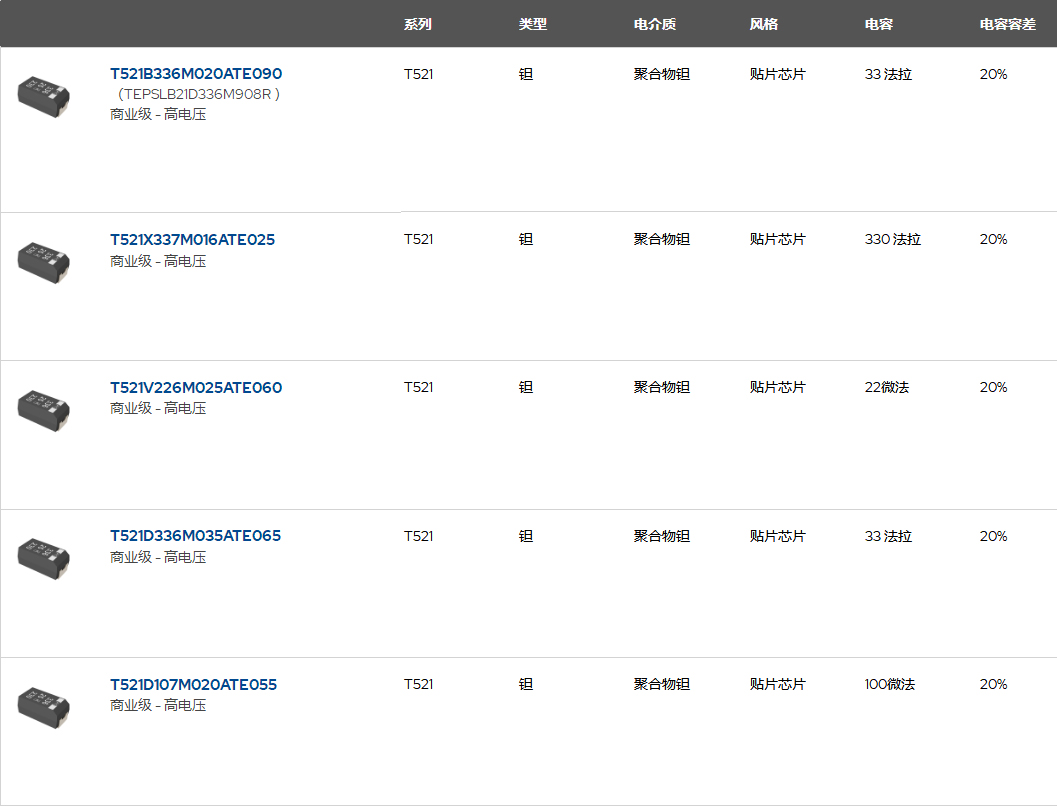Click the 风格 column header
The height and width of the screenshot is (806, 1057).
[x=764, y=24]
